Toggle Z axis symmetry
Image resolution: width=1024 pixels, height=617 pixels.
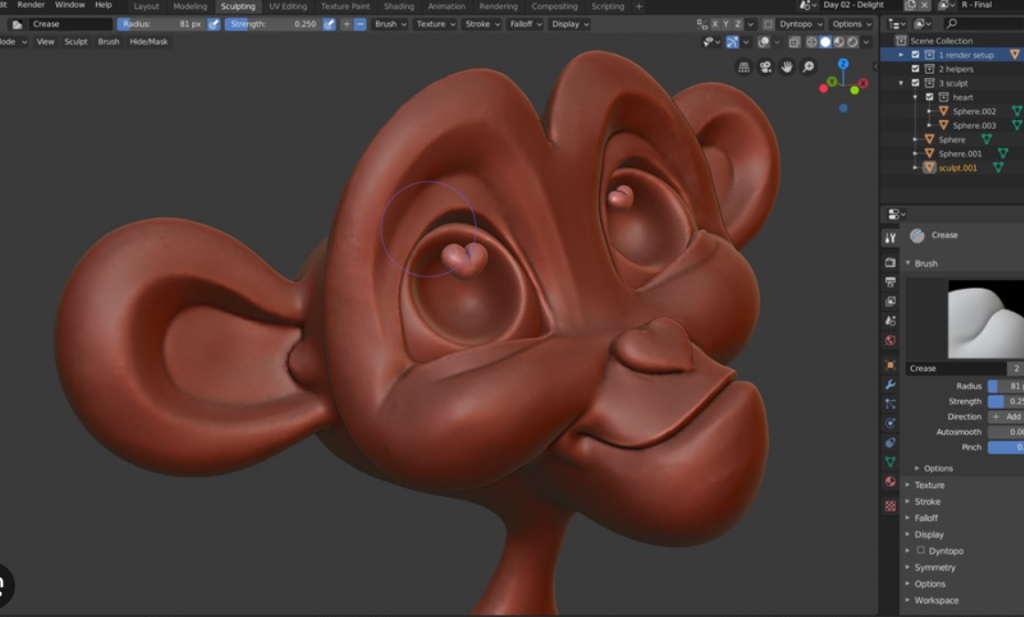(x=737, y=24)
